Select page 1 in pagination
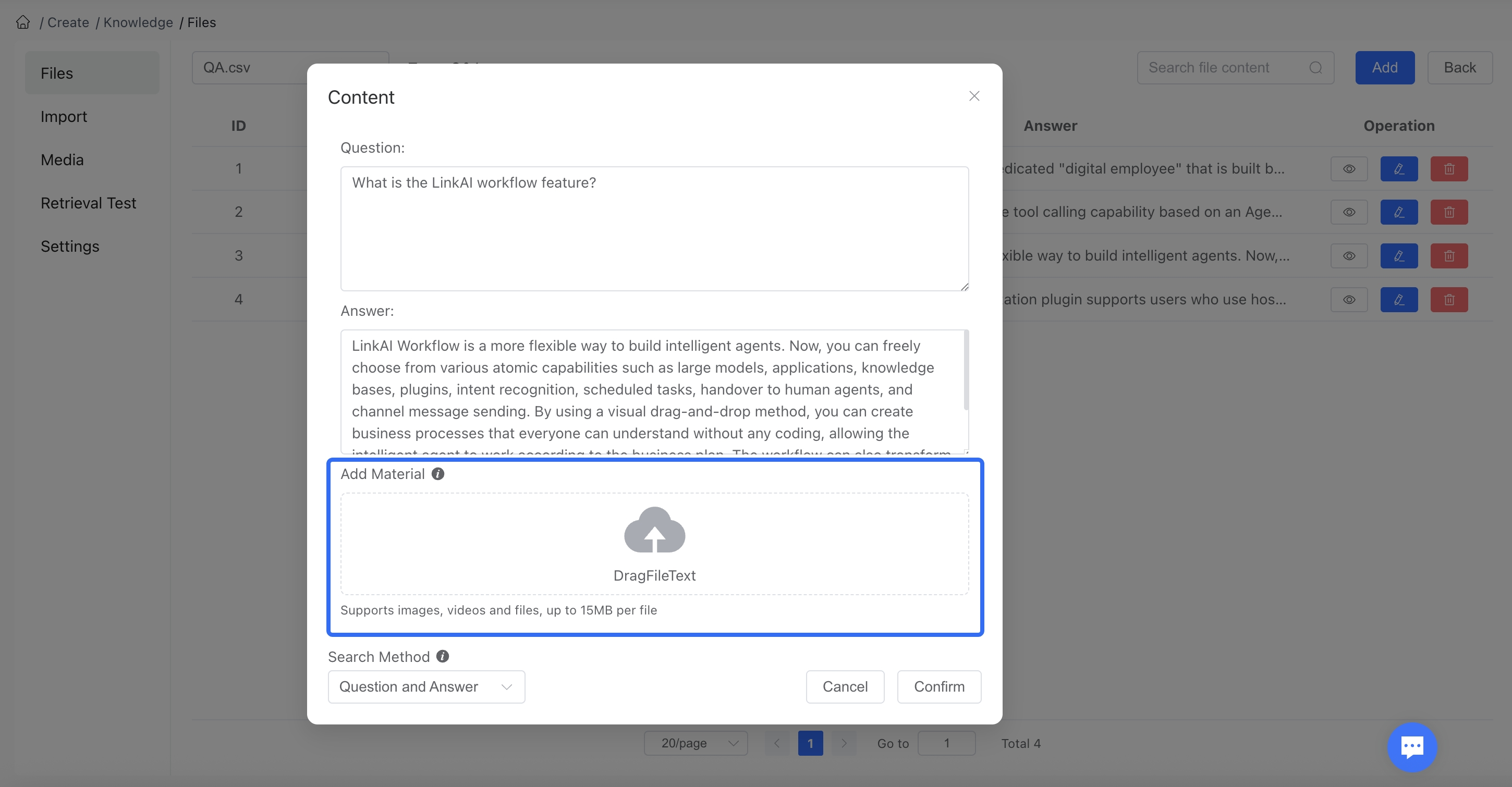The width and height of the screenshot is (1512, 787). pos(810,743)
